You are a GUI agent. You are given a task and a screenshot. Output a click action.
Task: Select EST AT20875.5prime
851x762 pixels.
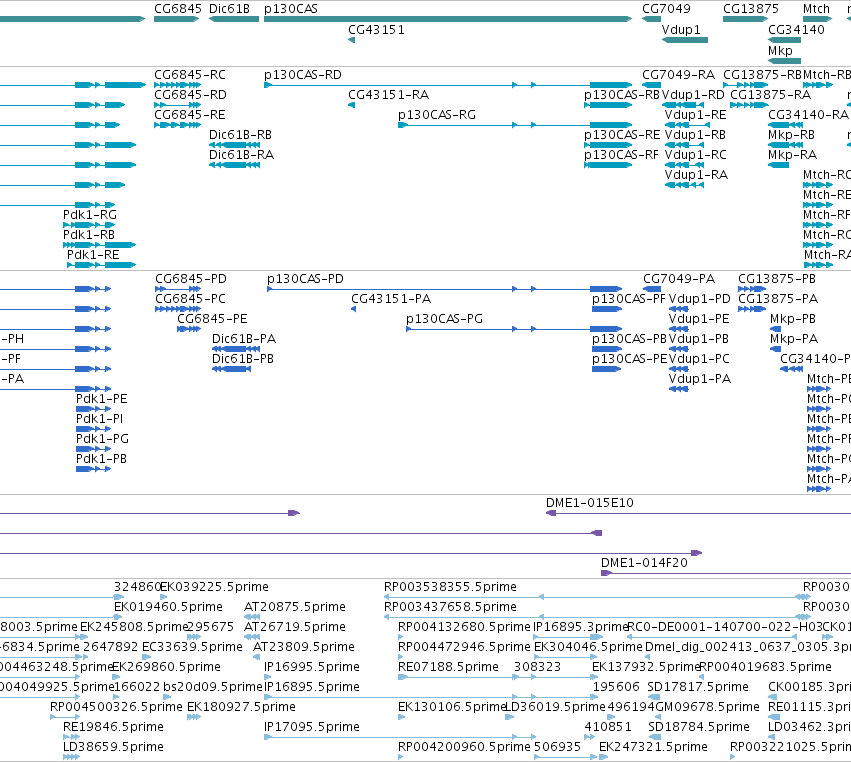pyautogui.click(x=295, y=606)
